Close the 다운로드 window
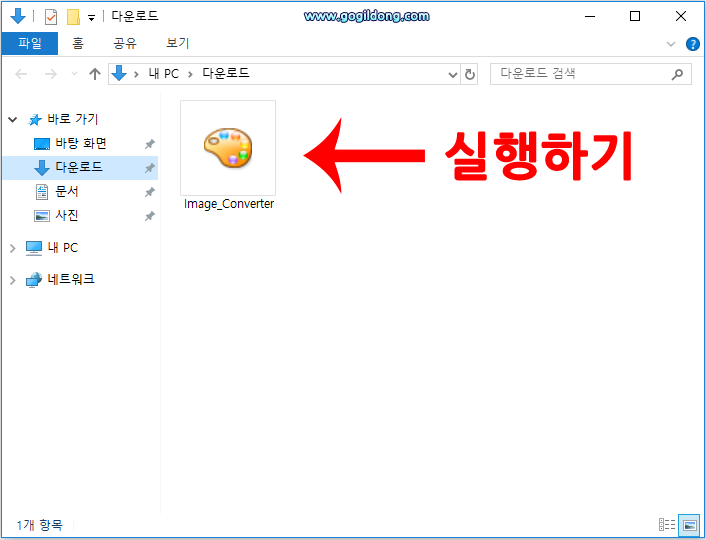Image resolution: width=706 pixels, height=540 pixels. click(x=681, y=17)
